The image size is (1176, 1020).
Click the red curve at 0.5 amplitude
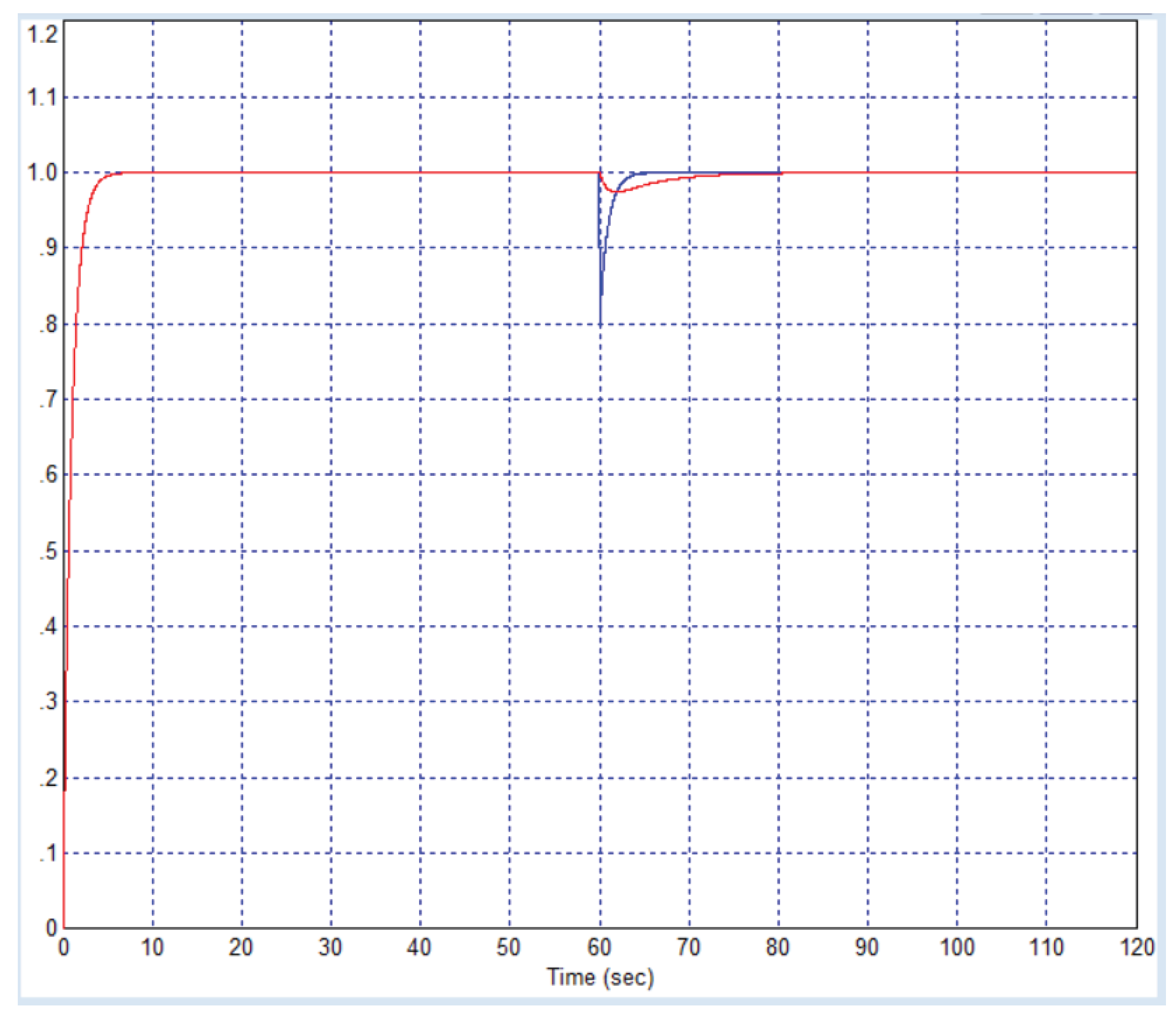(68, 551)
